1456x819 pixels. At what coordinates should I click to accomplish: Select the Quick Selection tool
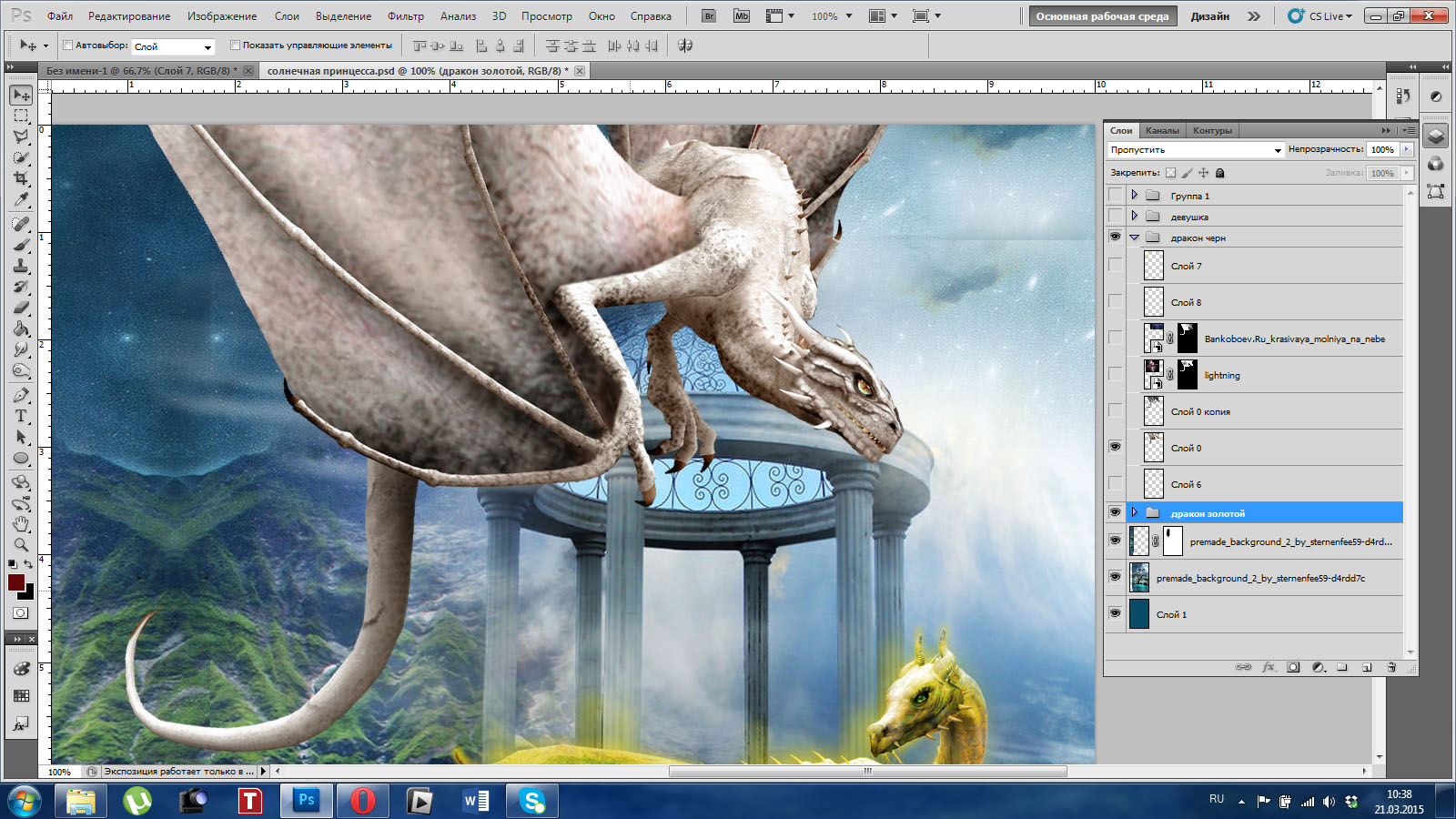click(x=21, y=157)
